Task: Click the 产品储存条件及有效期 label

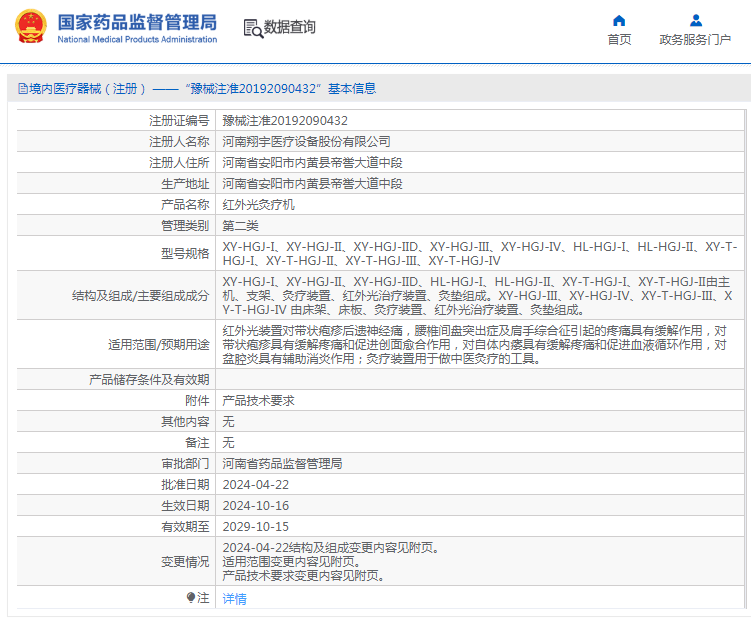Action: tap(149, 380)
